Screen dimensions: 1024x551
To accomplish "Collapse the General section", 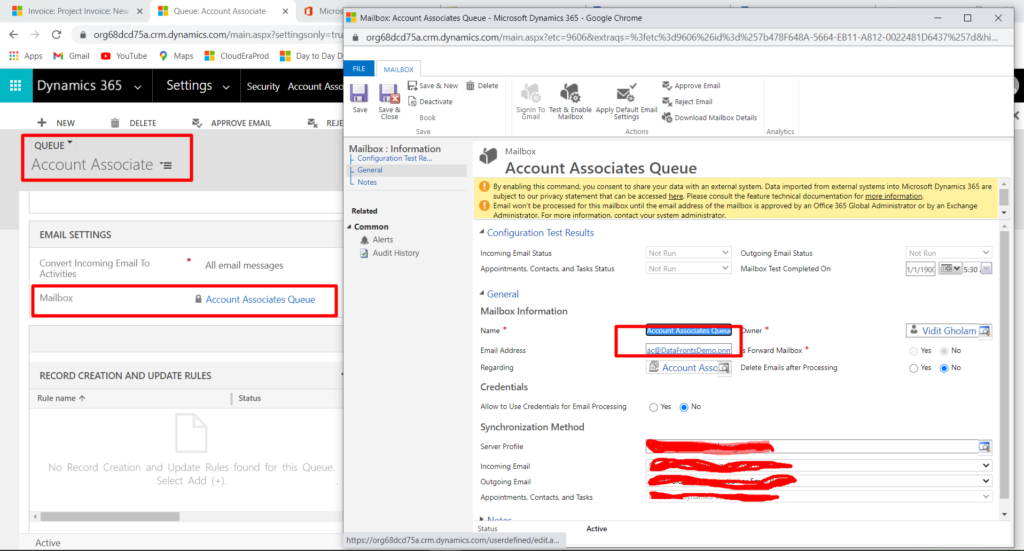I will (x=482, y=293).
